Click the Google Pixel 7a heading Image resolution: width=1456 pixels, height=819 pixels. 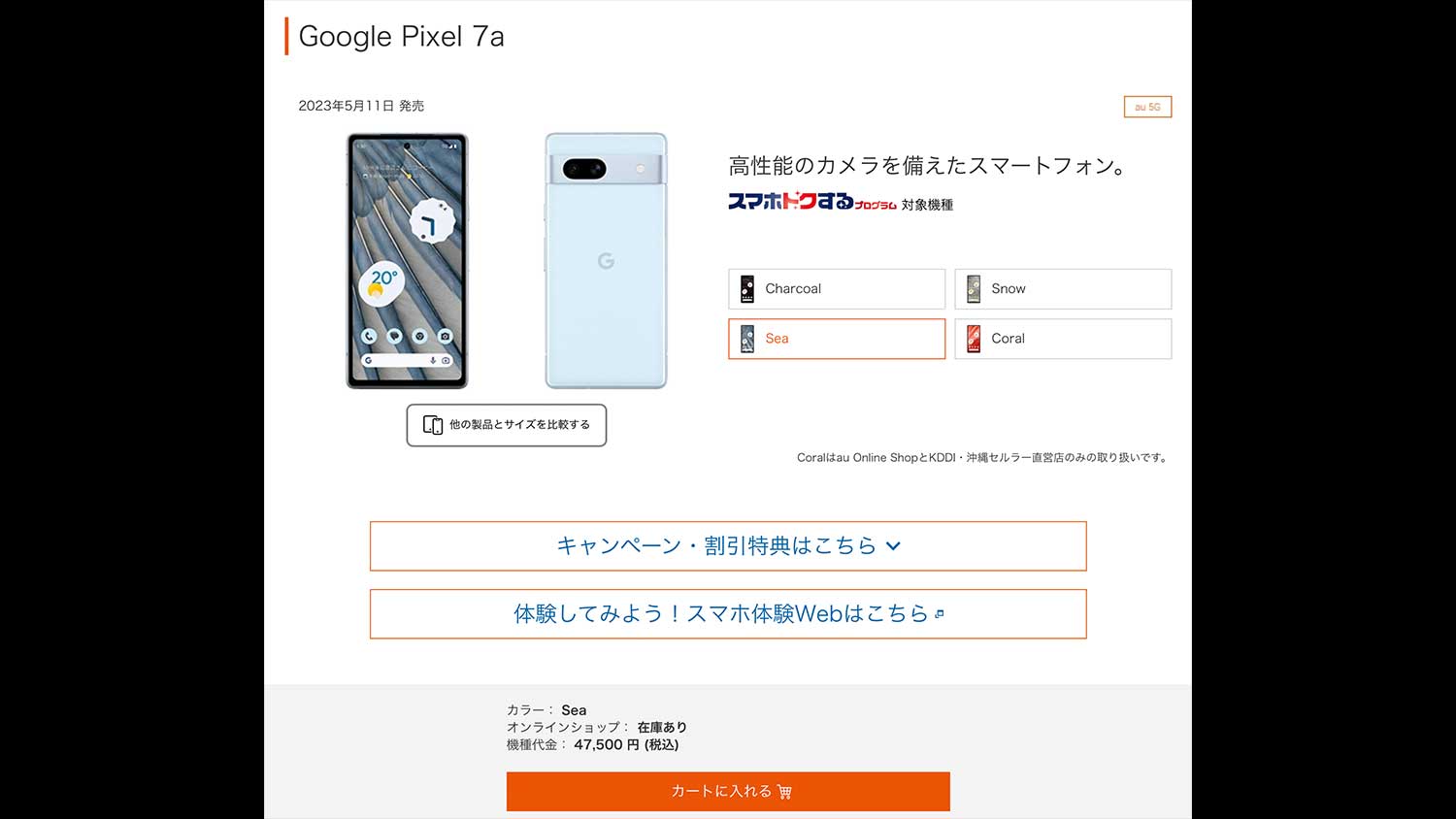click(401, 37)
